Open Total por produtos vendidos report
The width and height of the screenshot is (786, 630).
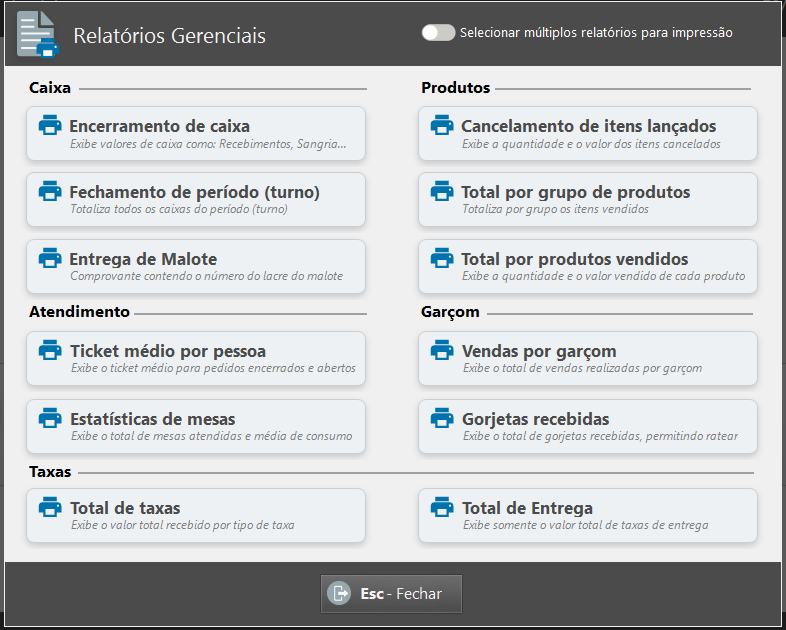588,266
